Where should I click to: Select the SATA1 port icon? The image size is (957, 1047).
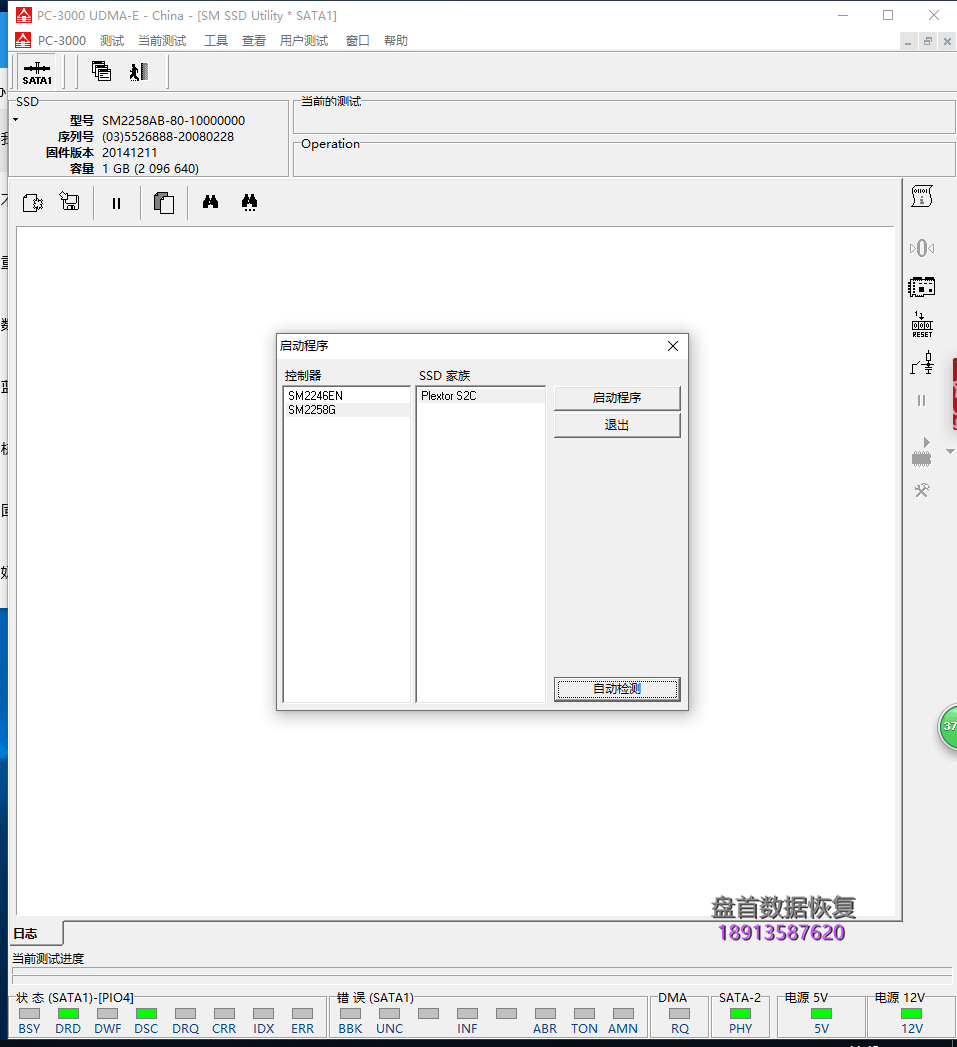[x=37, y=72]
